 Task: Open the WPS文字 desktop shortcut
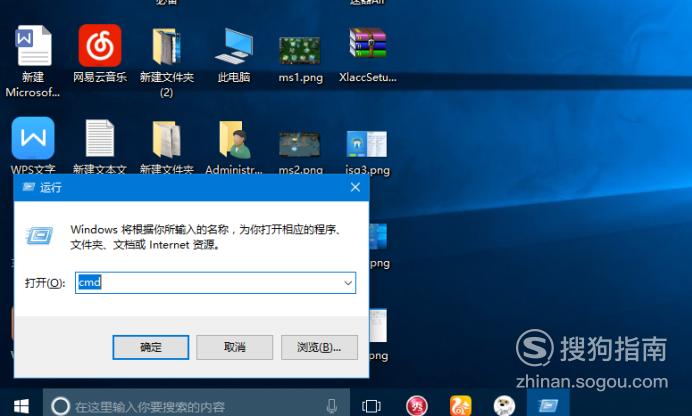click(x=33, y=138)
